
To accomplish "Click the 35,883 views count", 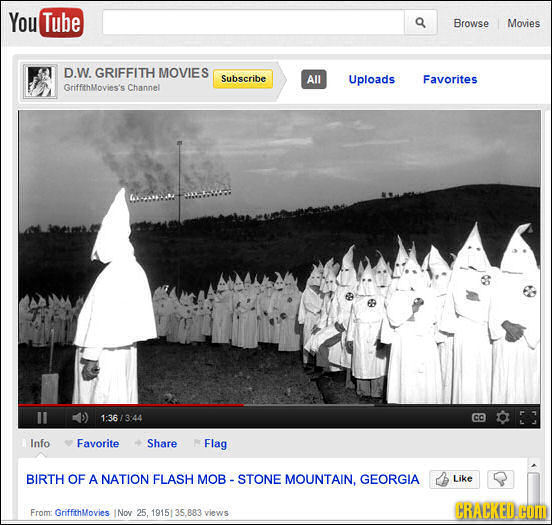I will 202,513.
